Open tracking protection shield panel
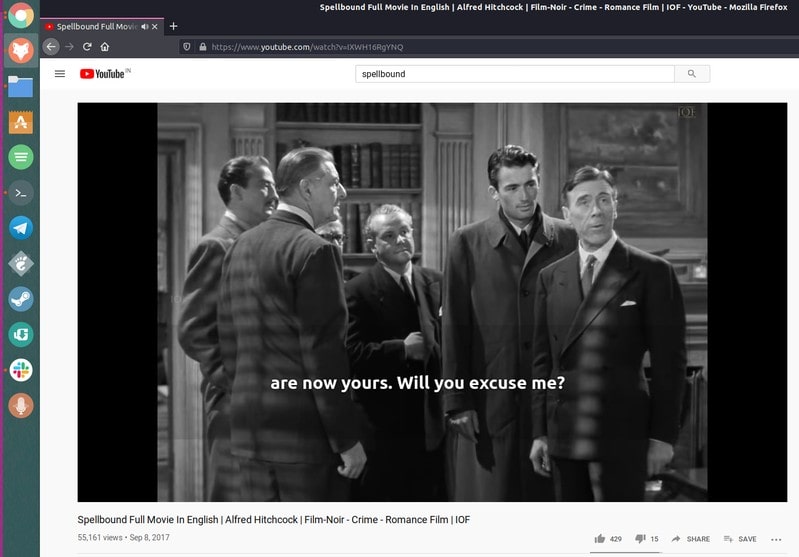The width and height of the screenshot is (799, 557). 187,47
